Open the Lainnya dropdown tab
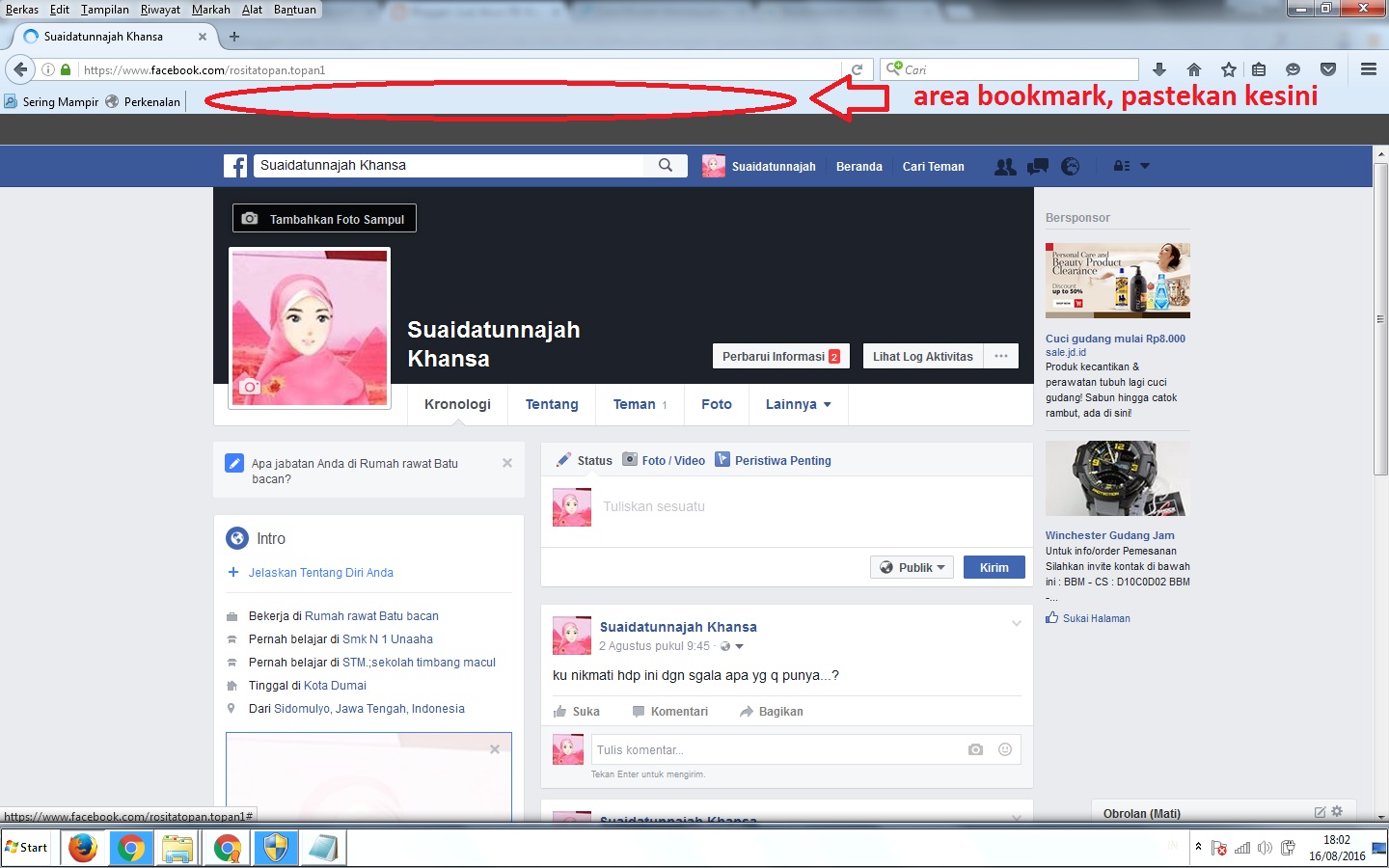The image size is (1389, 868). 798,404
